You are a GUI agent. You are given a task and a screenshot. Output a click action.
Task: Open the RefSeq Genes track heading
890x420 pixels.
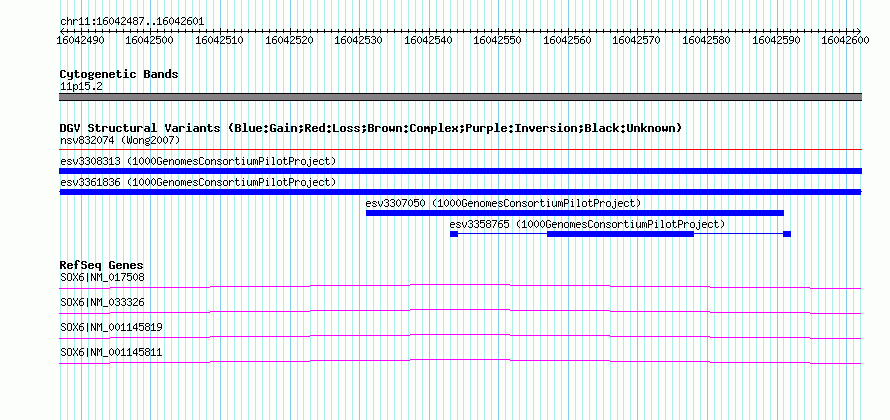[x=102, y=265]
